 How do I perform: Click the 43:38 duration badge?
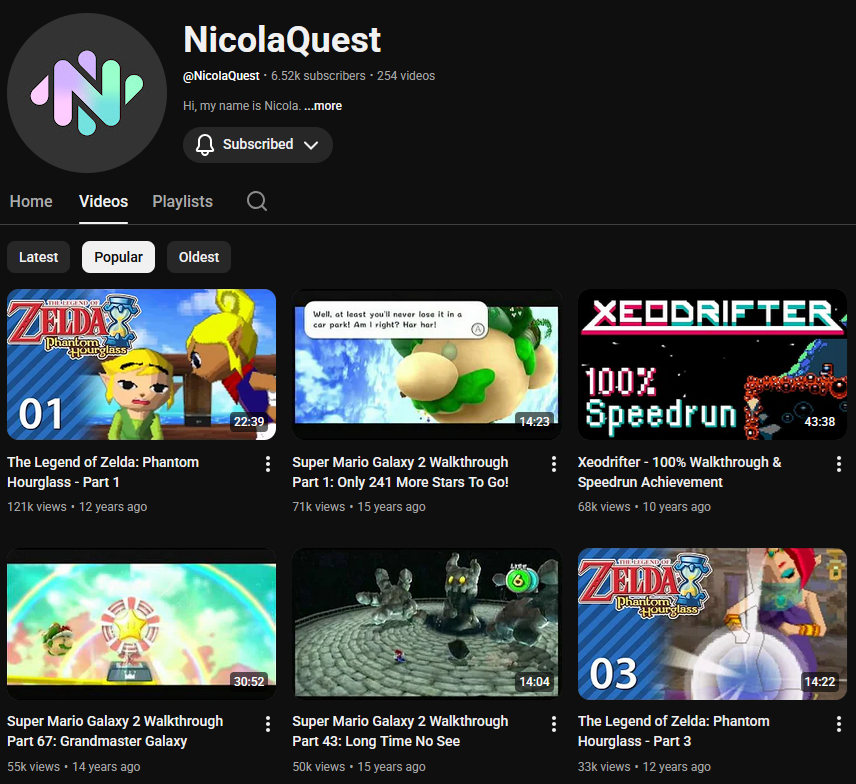(819, 421)
